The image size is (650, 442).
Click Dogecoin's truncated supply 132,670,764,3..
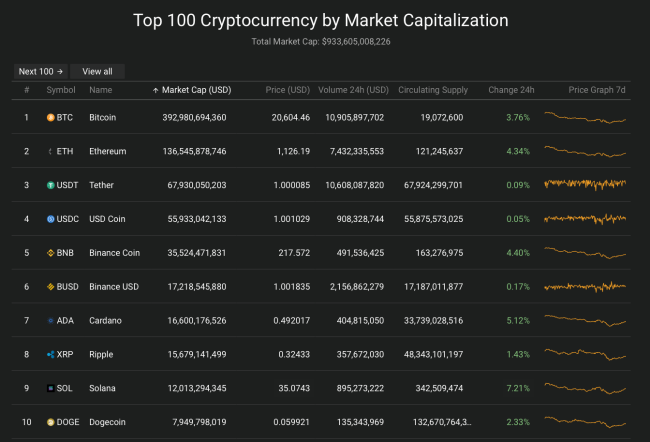coord(442,422)
